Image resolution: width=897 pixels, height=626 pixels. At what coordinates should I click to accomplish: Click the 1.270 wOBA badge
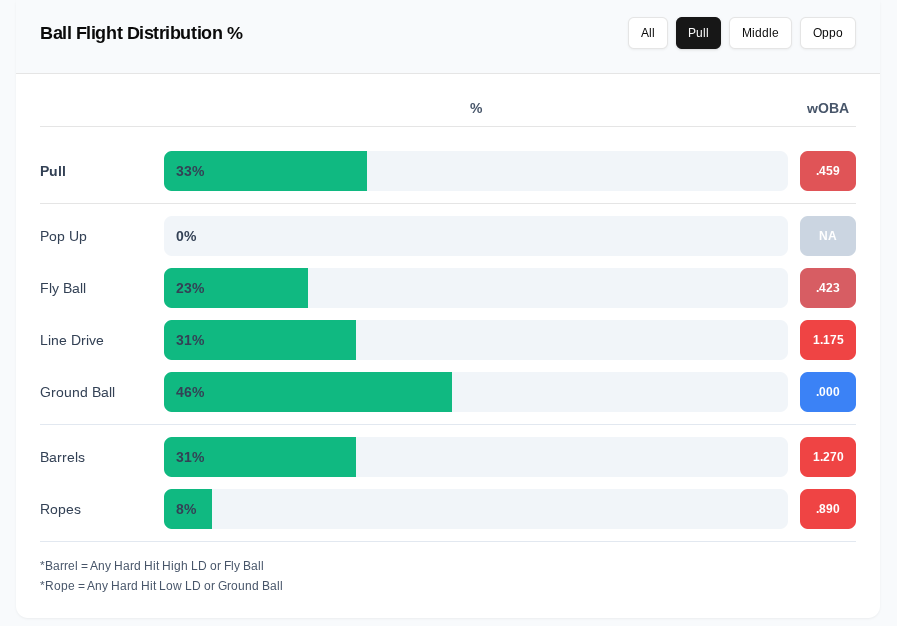[x=828, y=457]
